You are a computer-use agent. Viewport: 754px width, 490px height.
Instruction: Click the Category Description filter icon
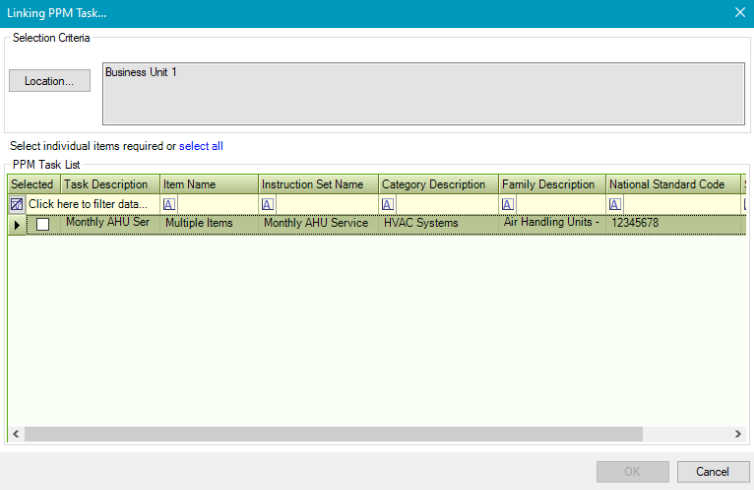388,204
